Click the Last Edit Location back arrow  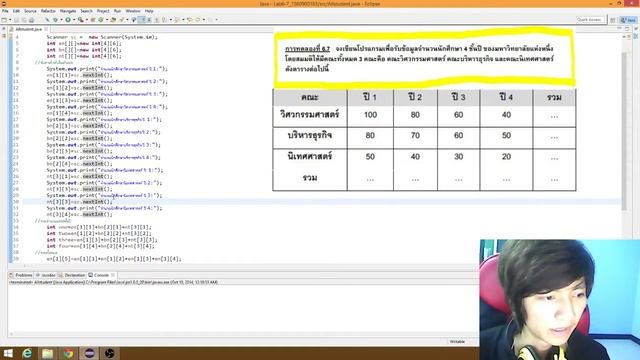coord(190,20)
